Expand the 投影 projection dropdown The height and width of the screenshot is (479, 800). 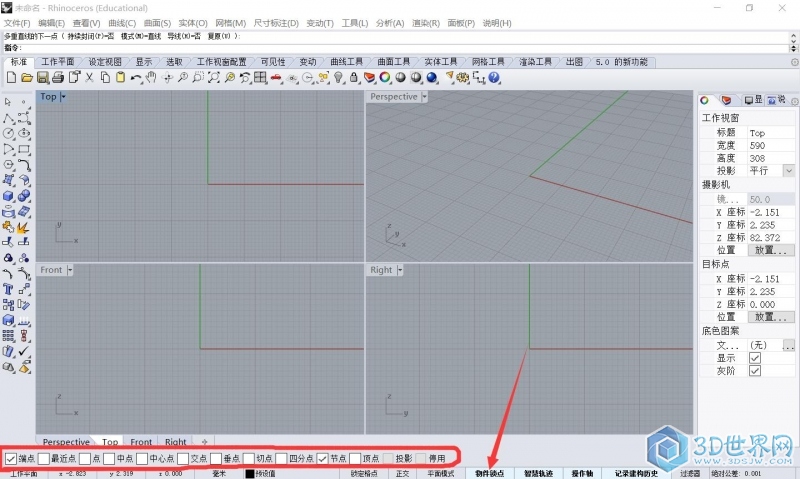pyautogui.click(x=788, y=171)
